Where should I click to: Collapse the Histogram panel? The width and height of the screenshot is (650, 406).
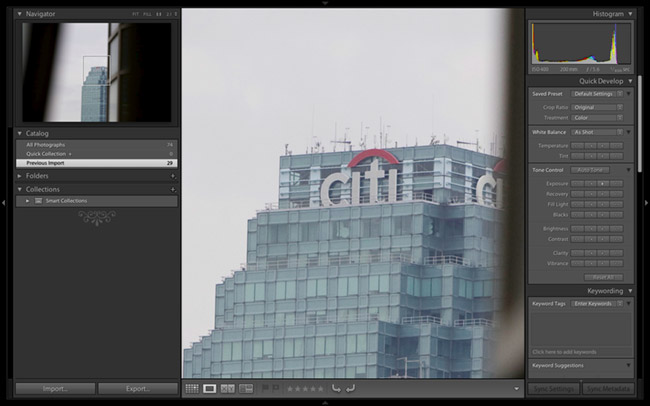[630, 14]
